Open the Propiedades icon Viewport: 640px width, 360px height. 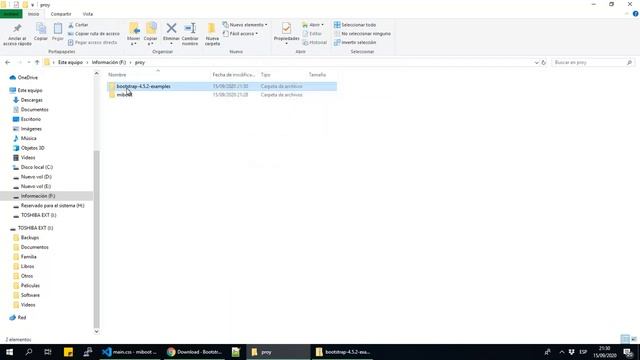(x=286, y=33)
